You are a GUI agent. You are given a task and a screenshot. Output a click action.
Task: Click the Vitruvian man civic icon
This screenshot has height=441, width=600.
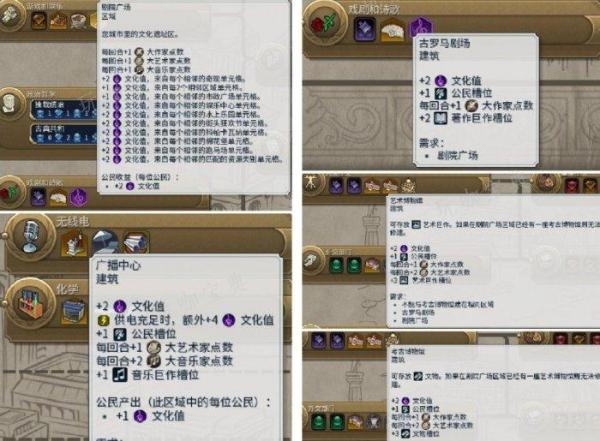tap(313, 184)
